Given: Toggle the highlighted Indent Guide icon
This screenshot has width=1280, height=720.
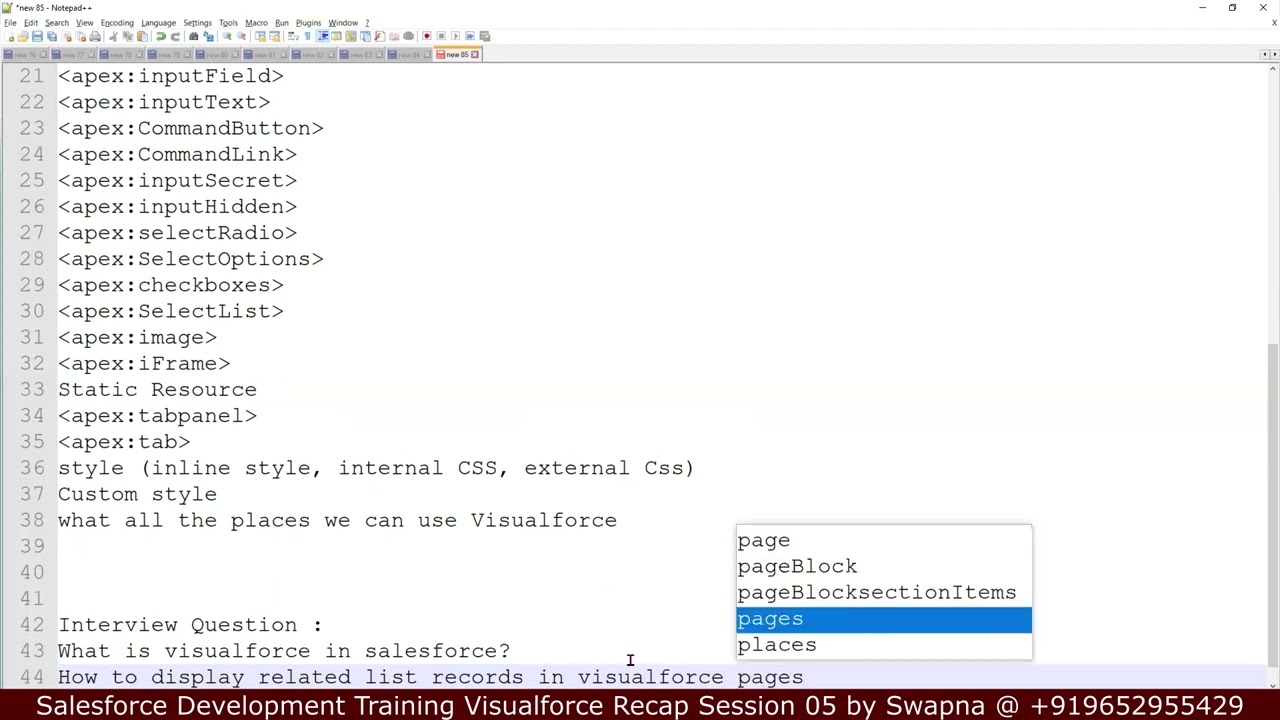Looking at the screenshot, I should [x=322, y=36].
